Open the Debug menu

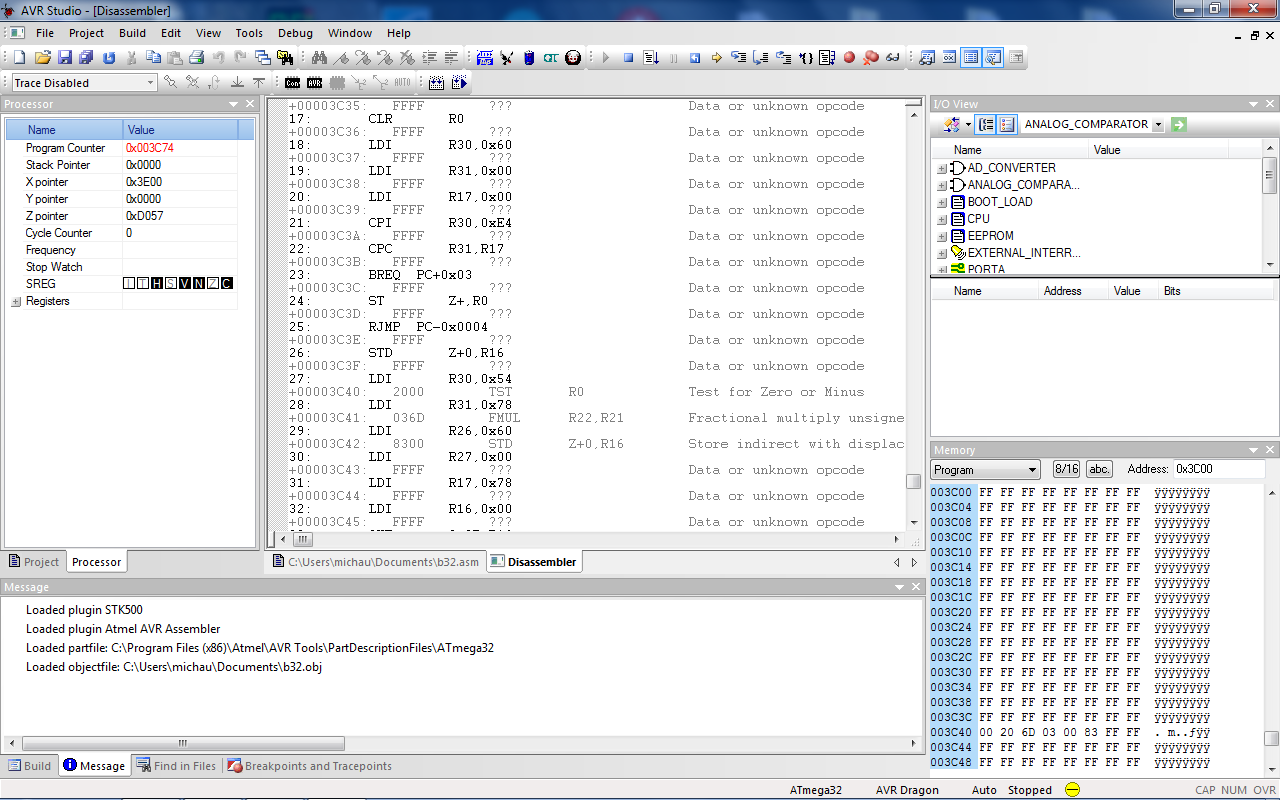tap(295, 33)
